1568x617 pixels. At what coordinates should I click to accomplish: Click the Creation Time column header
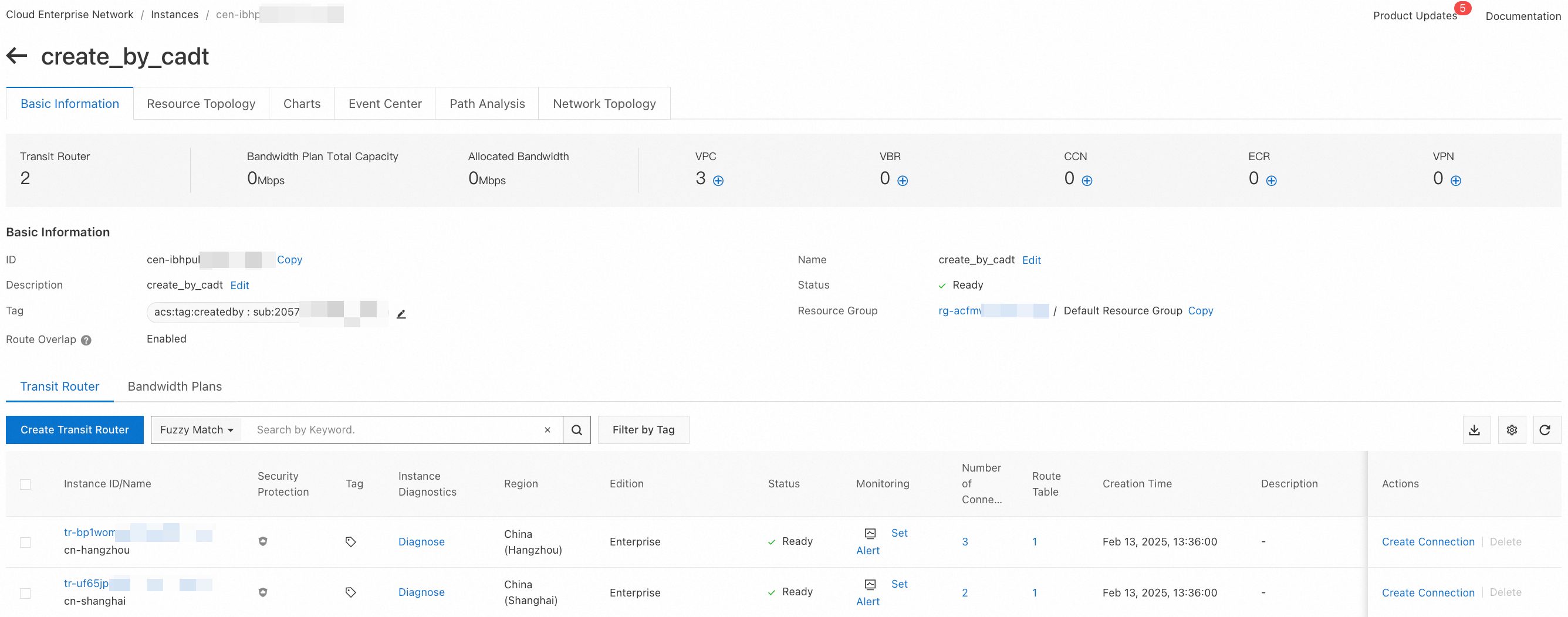[1137, 484]
